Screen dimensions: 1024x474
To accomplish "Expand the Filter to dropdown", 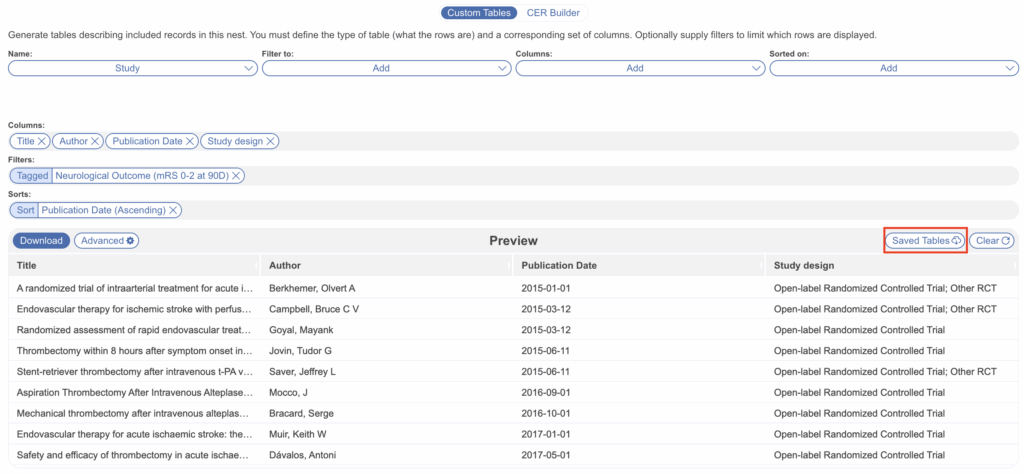I will [387, 68].
